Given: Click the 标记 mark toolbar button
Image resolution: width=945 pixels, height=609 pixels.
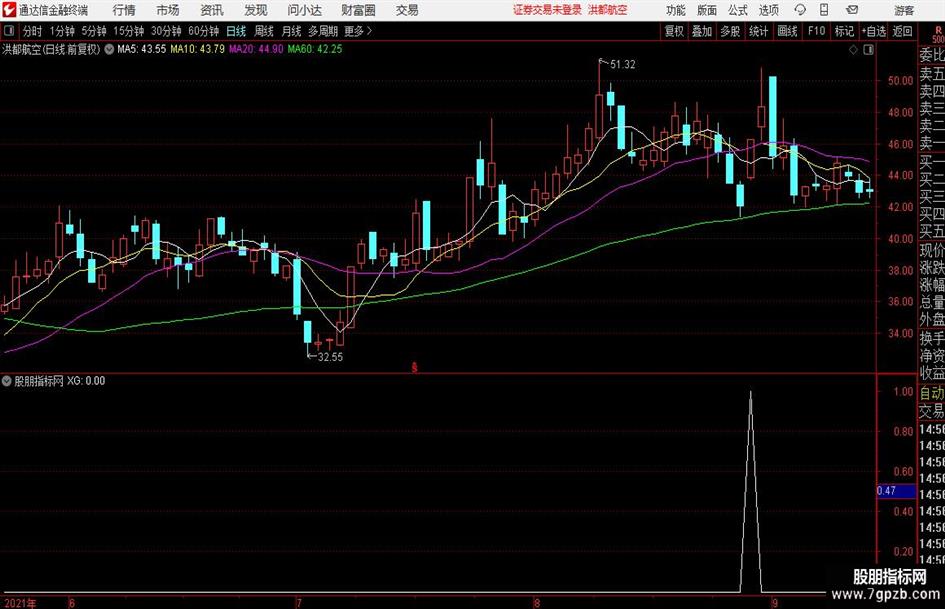Looking at the screenshot, I should point(844,31).
